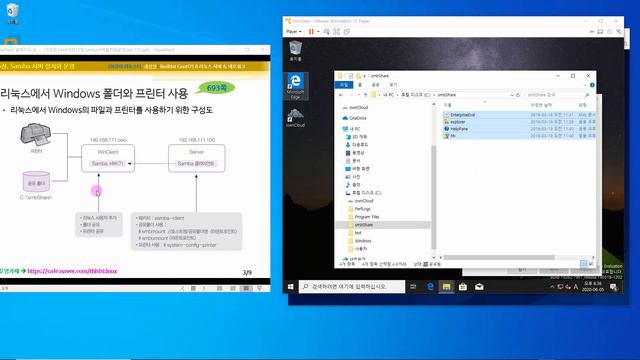Select Videos folder in the navigation pane

pos(355,153)
